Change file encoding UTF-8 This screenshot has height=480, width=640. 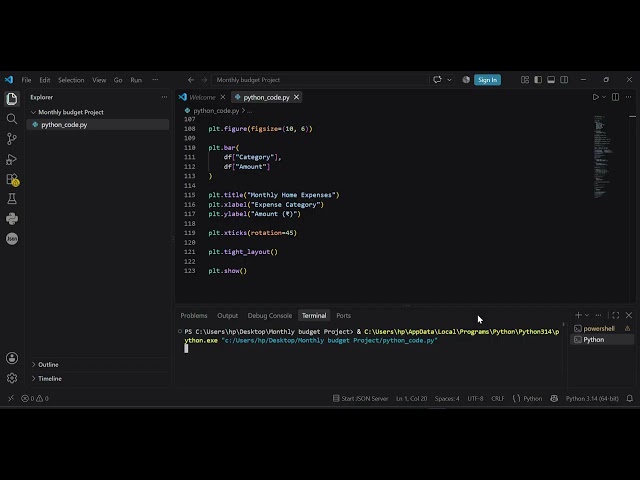[475, 398]
